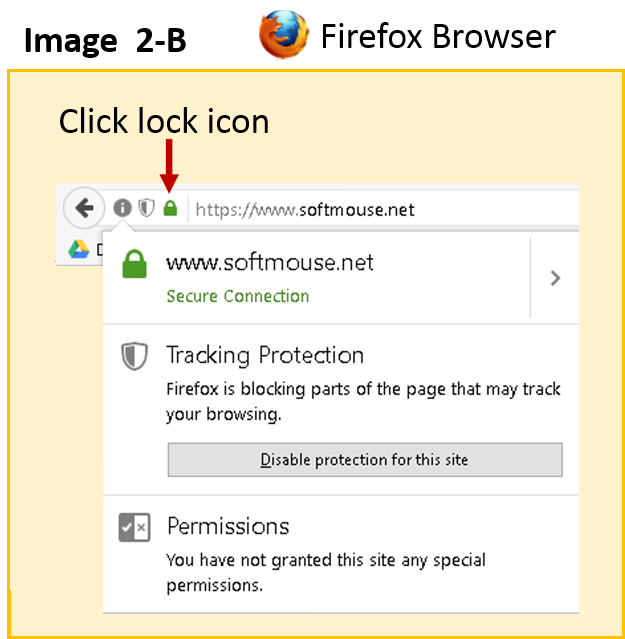Click the Firefox logo at the top
This screenshot has width=625, height=639.
coord(284,35)
